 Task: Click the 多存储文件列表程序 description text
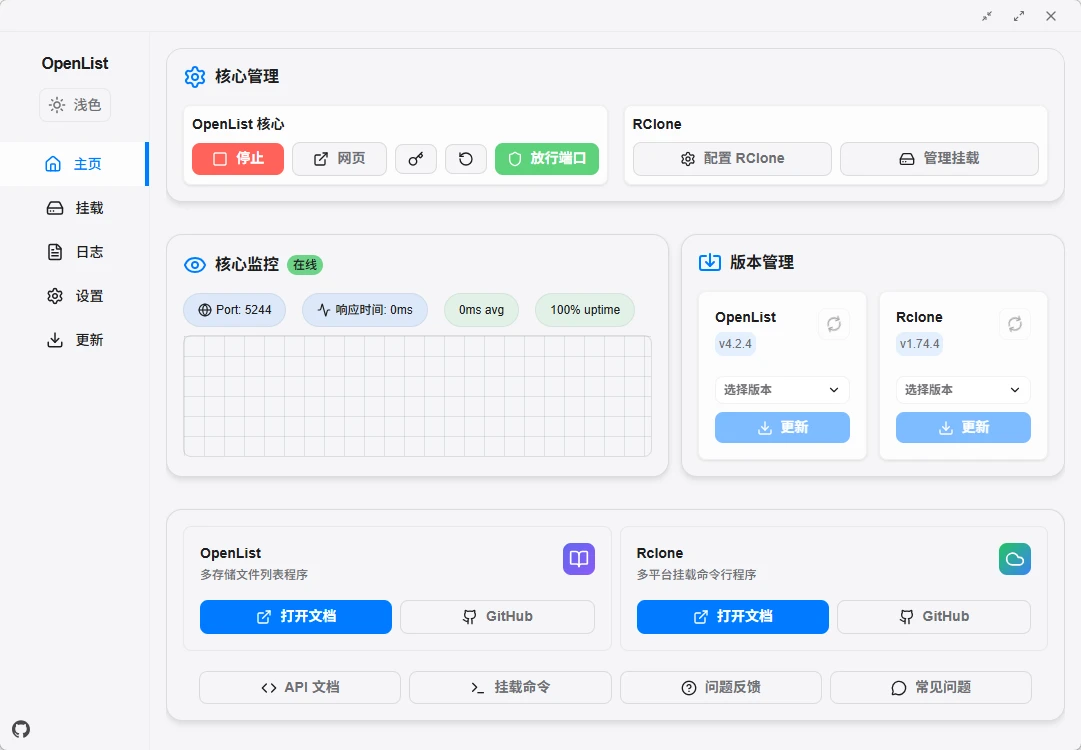254,575
